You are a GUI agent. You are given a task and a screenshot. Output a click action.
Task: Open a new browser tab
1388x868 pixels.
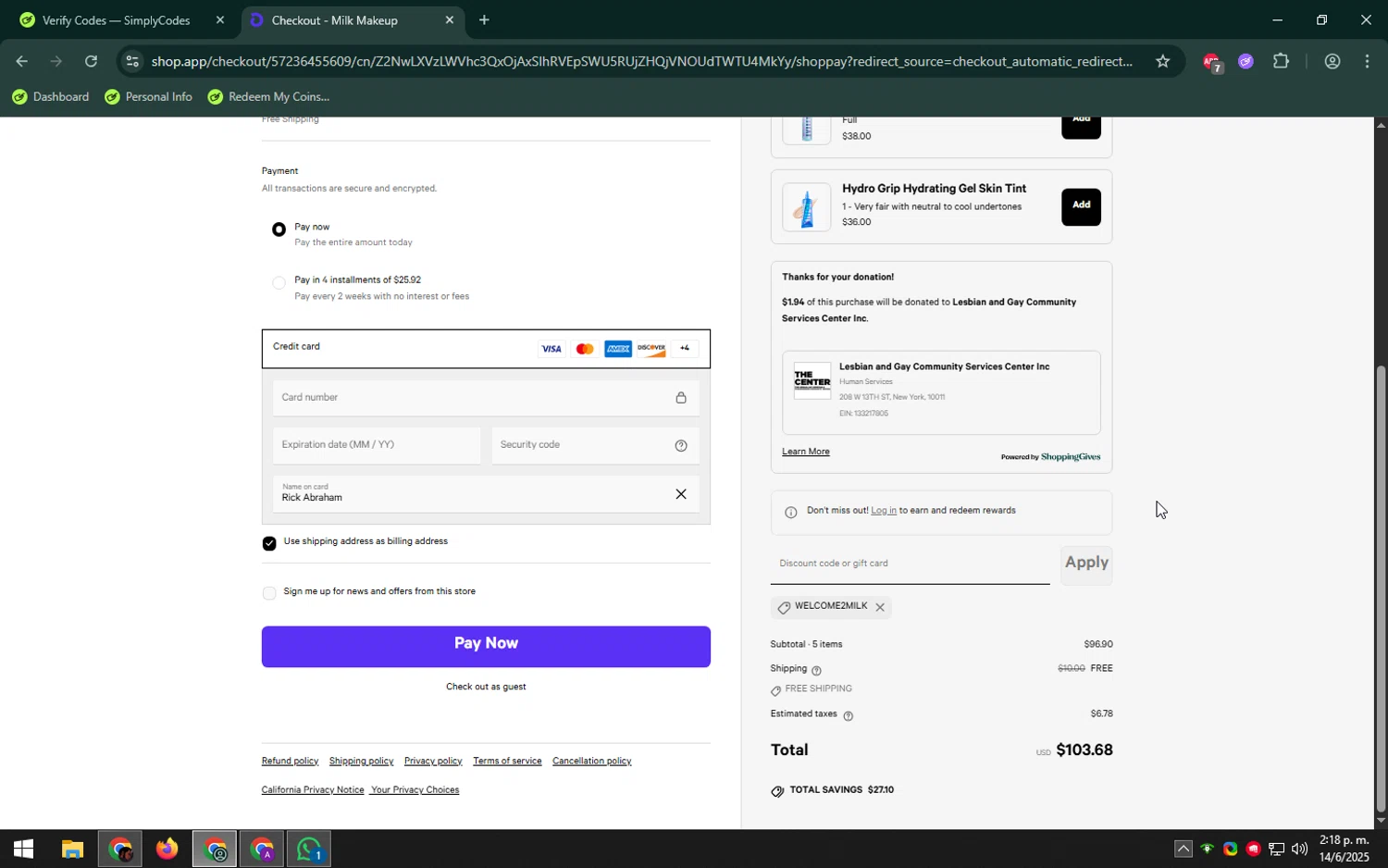coord(484,19)
